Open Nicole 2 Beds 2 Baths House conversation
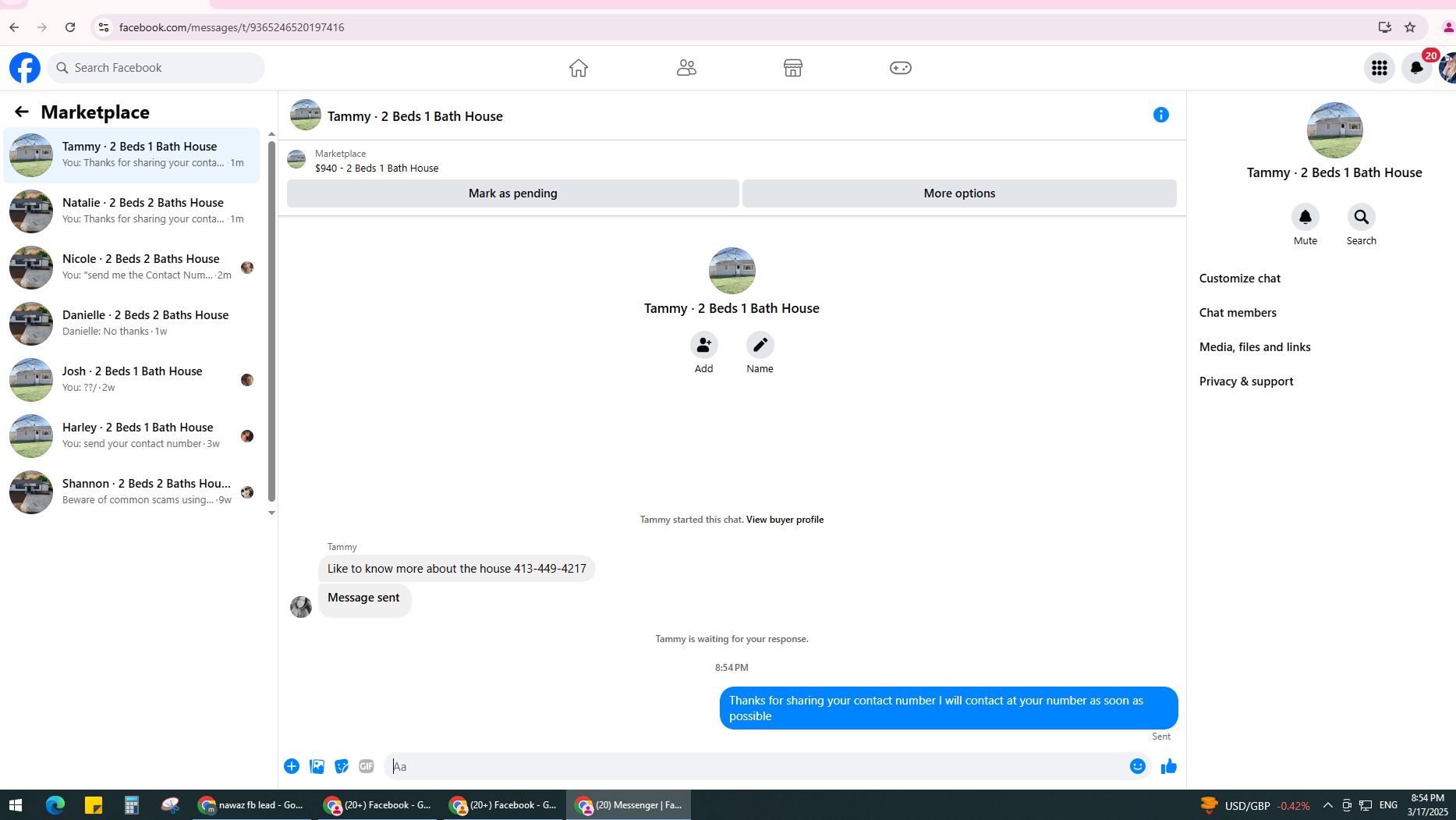 (x=132, y=268)
